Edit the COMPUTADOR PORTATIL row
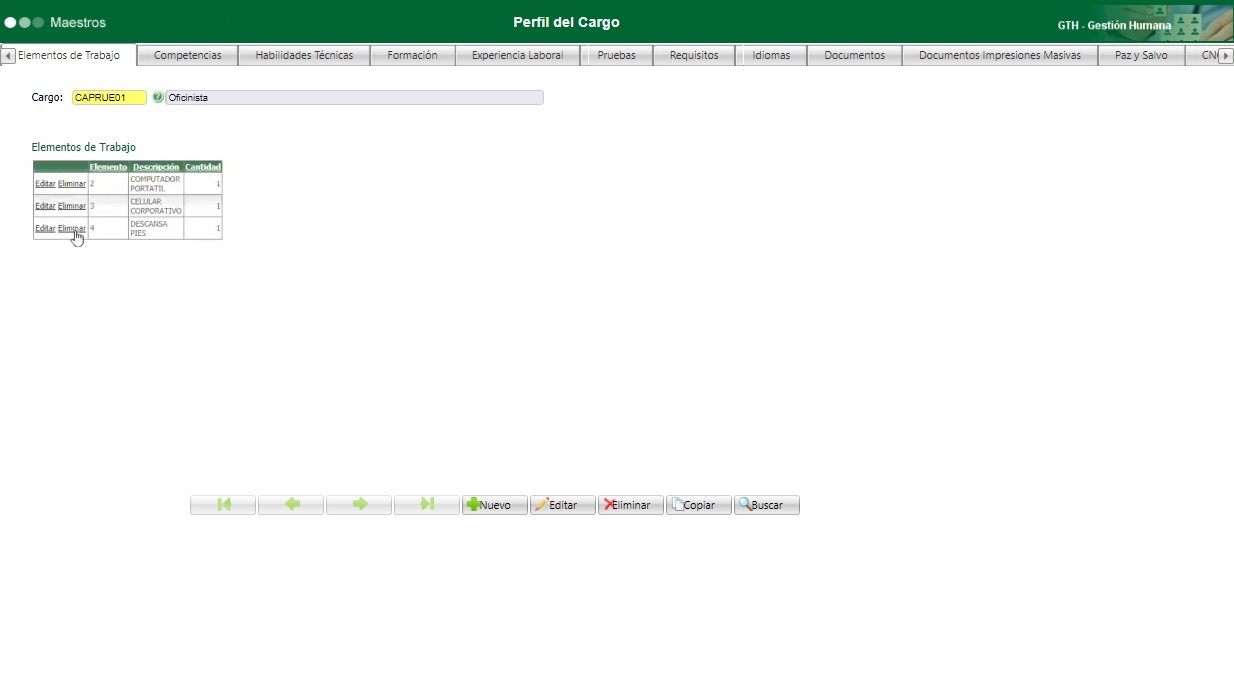Image resolution: width=1234 pixels, height=698 pixels. tap(45, 184)
